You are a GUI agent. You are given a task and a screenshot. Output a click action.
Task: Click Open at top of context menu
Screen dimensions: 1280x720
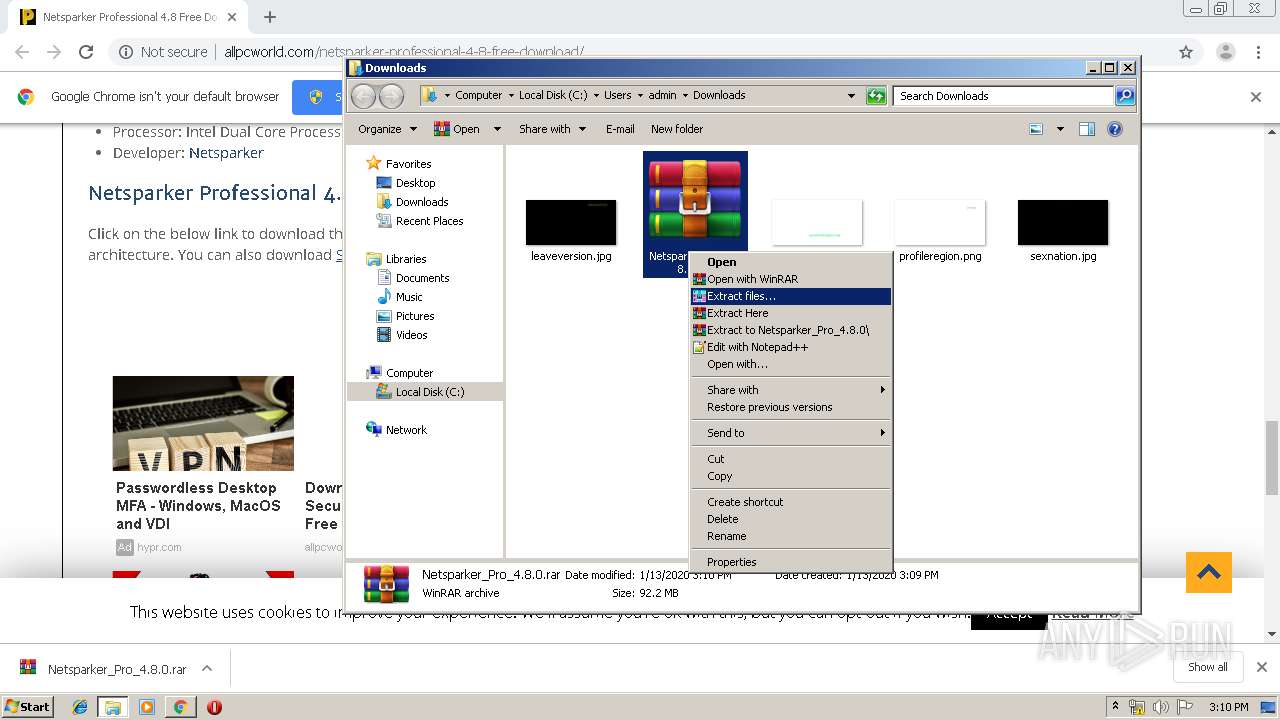[790, 262]
